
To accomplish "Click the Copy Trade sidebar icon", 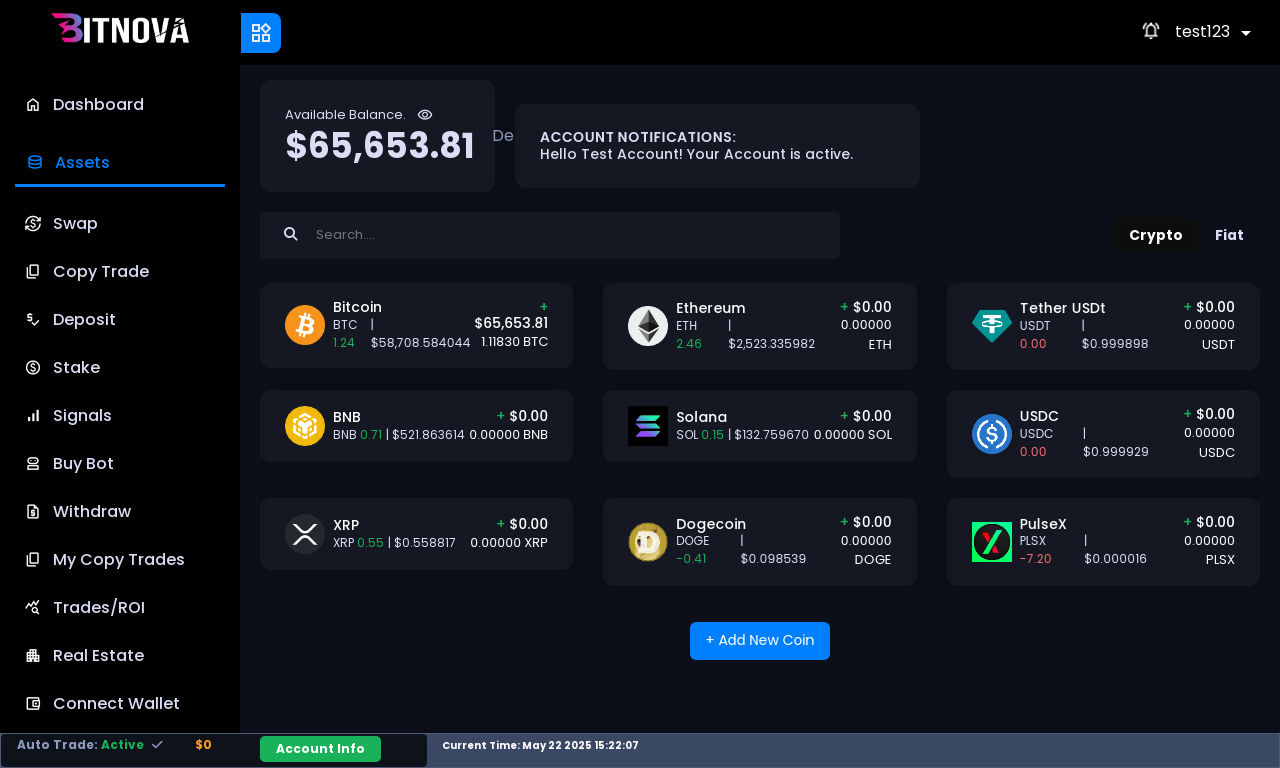I will pos(33,272).
